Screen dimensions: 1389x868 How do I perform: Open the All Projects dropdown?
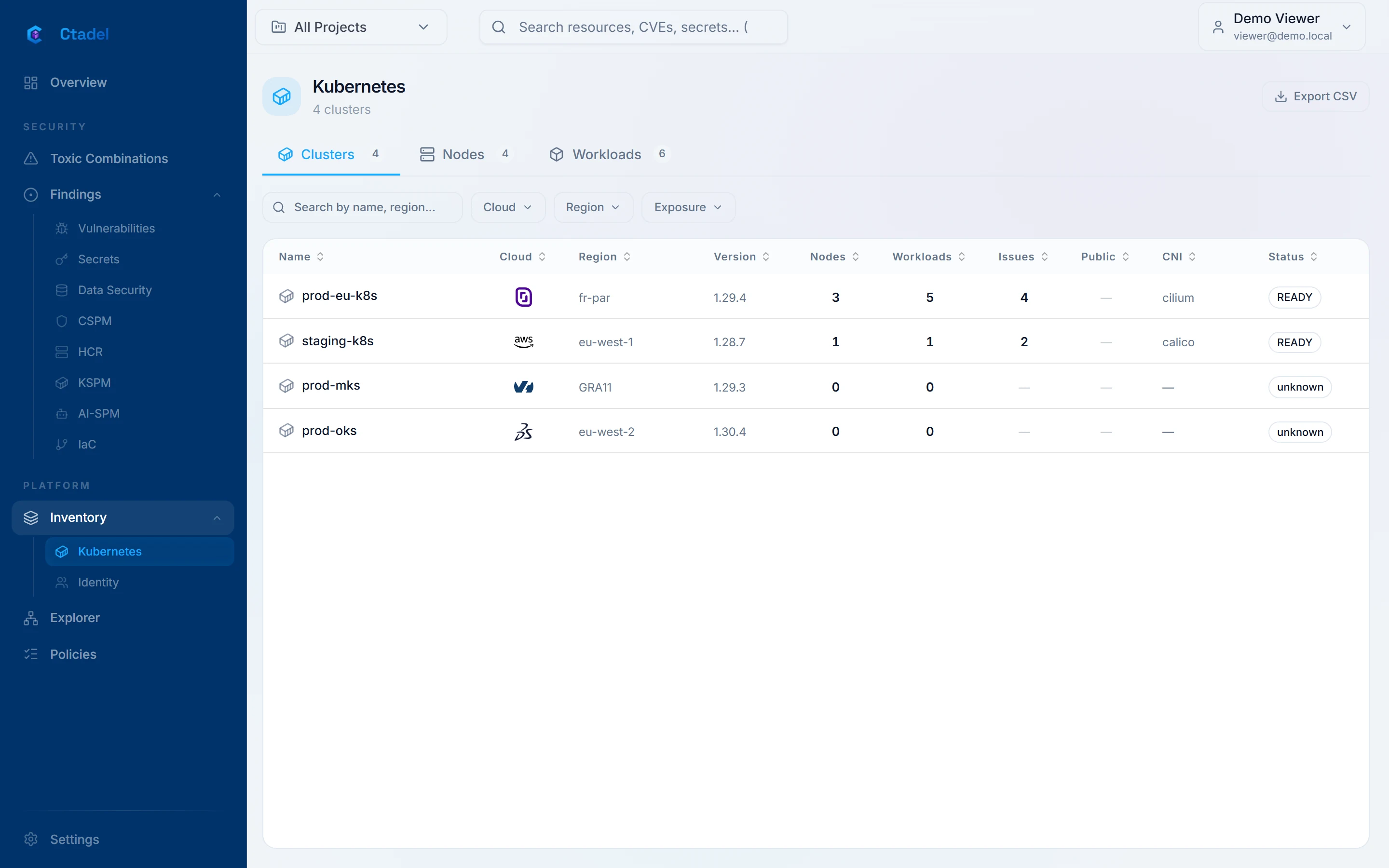(351, 27)
